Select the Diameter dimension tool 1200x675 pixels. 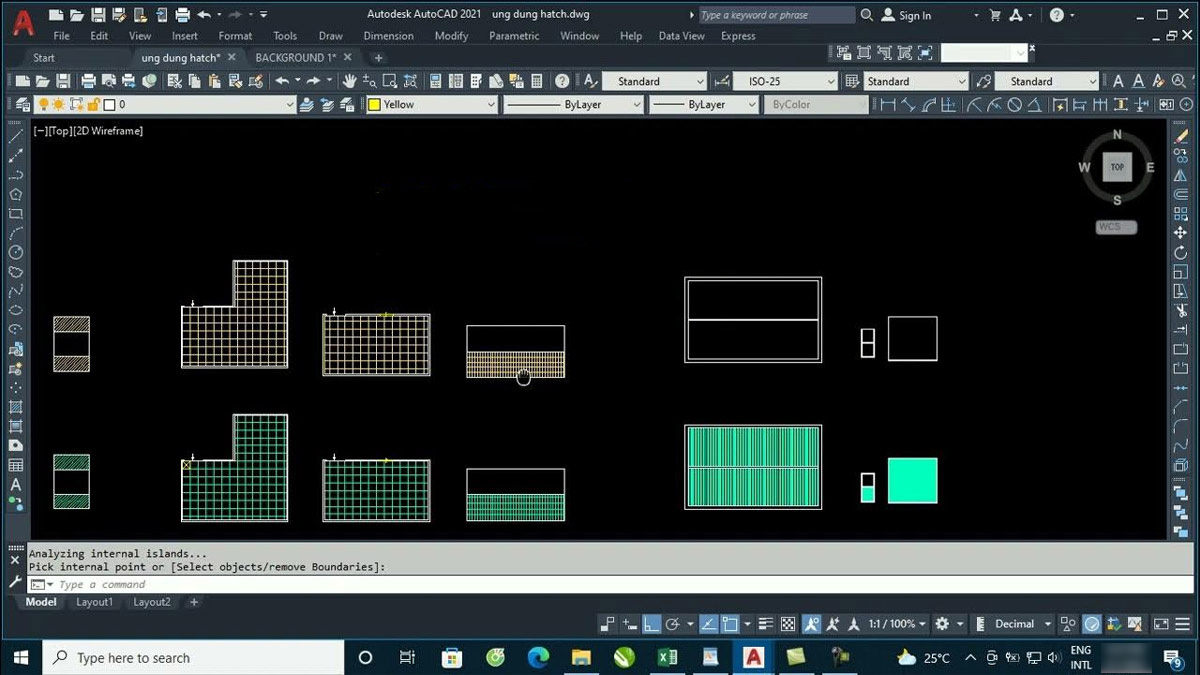point(1014,104)
